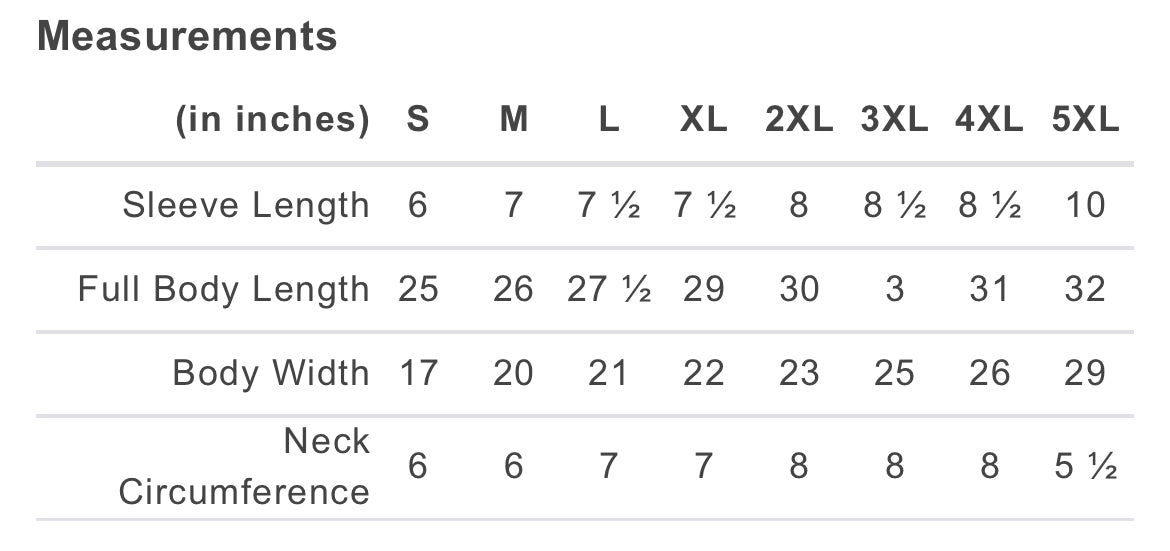
Task: Select the M size column header
Action: coord(513,120)
